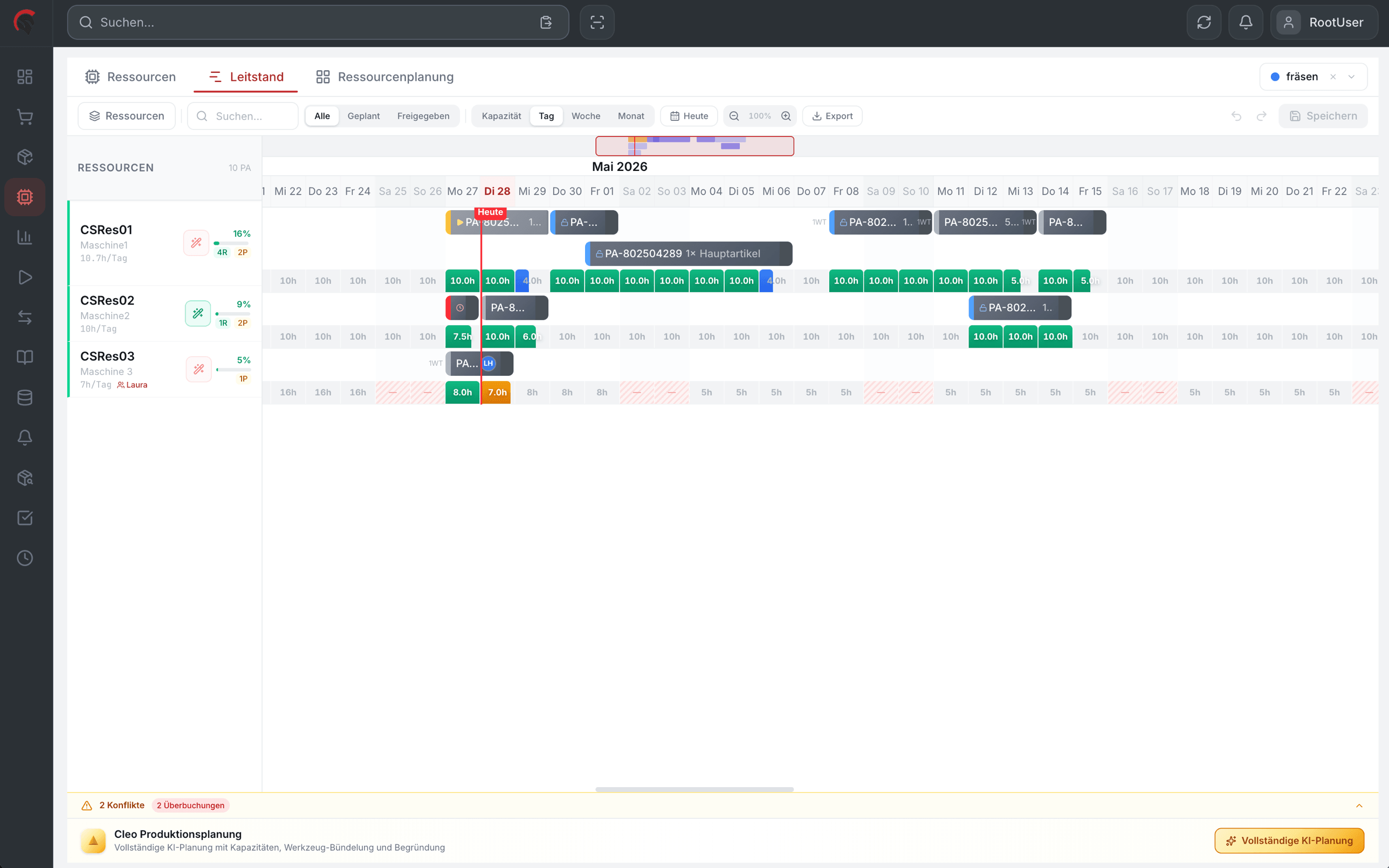The image size is (1389, 868).
Task: Toggle the magic wand button for CSRes02
Action: 198,313
